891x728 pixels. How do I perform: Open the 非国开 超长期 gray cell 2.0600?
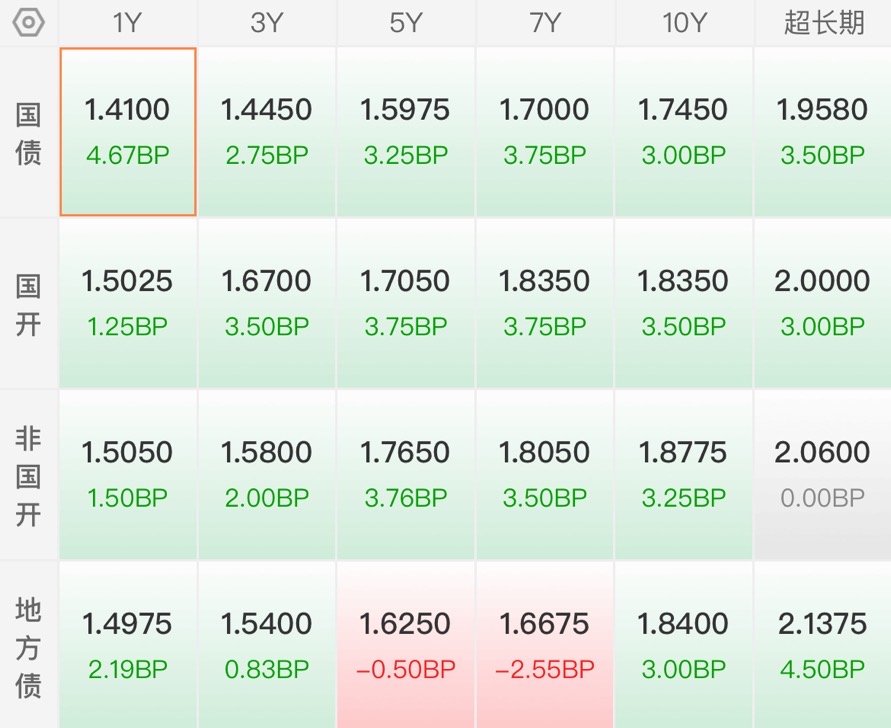pos(823,475)
